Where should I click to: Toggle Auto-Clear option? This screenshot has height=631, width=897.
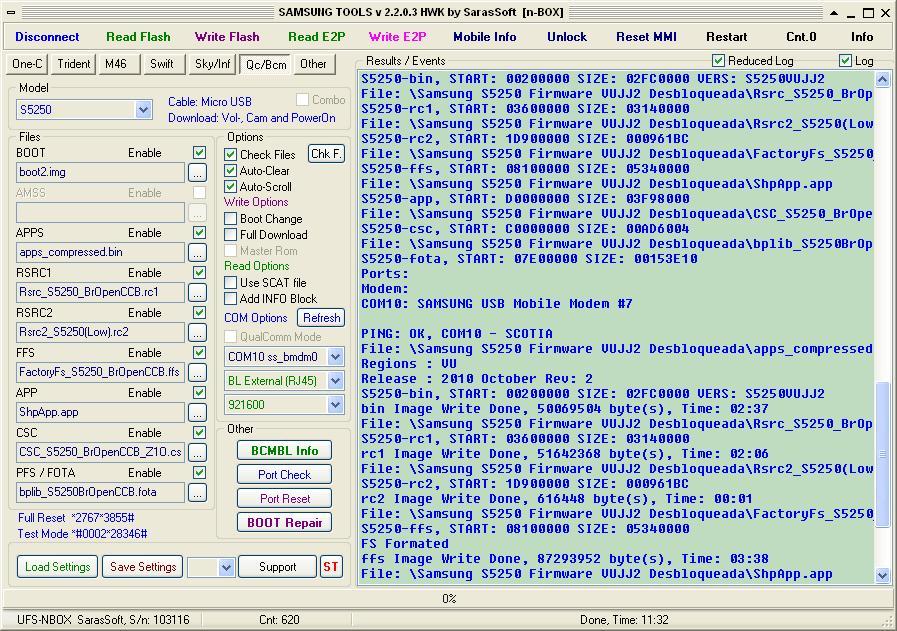point(231,170)
